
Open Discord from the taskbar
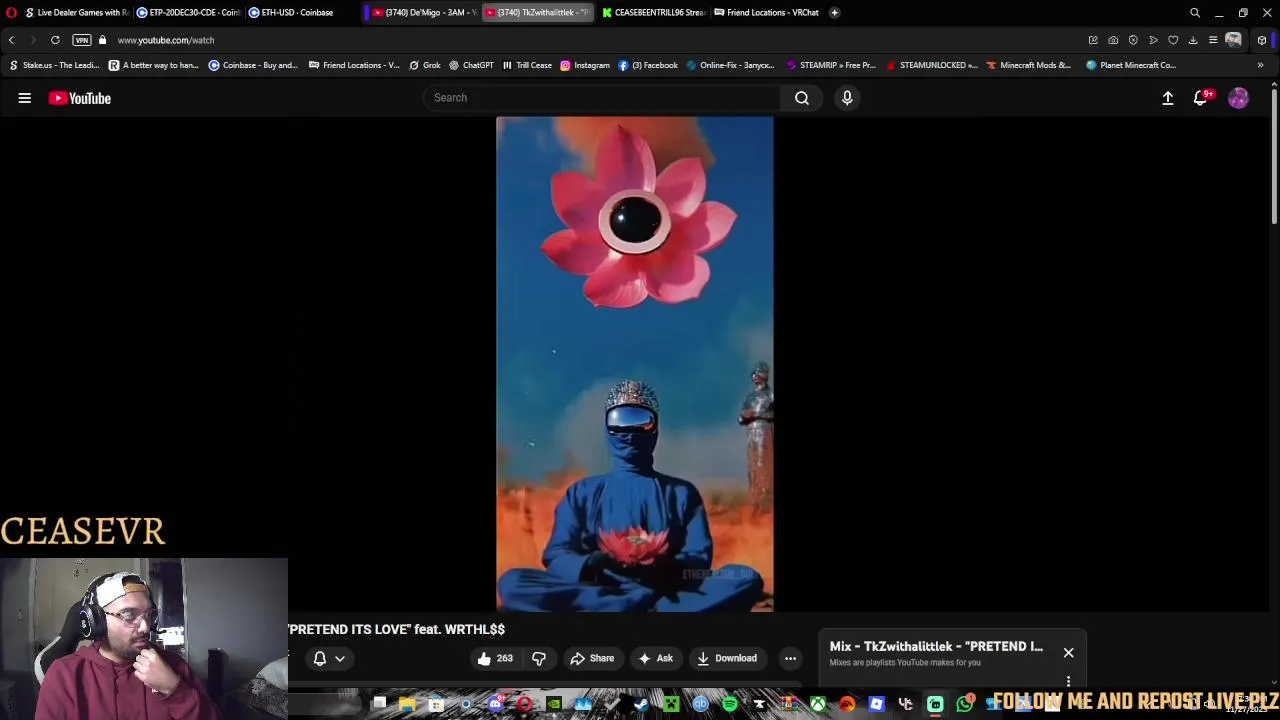[x=495, y=704]
